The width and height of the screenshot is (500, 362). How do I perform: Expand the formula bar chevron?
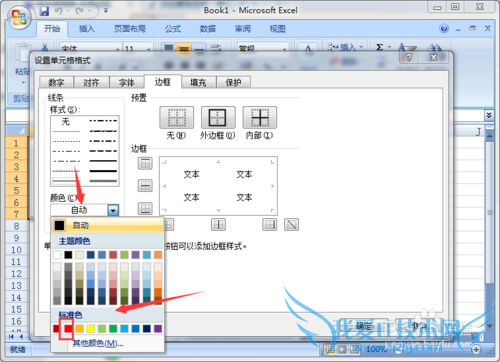pyautogui.click(x=489, y=115)
